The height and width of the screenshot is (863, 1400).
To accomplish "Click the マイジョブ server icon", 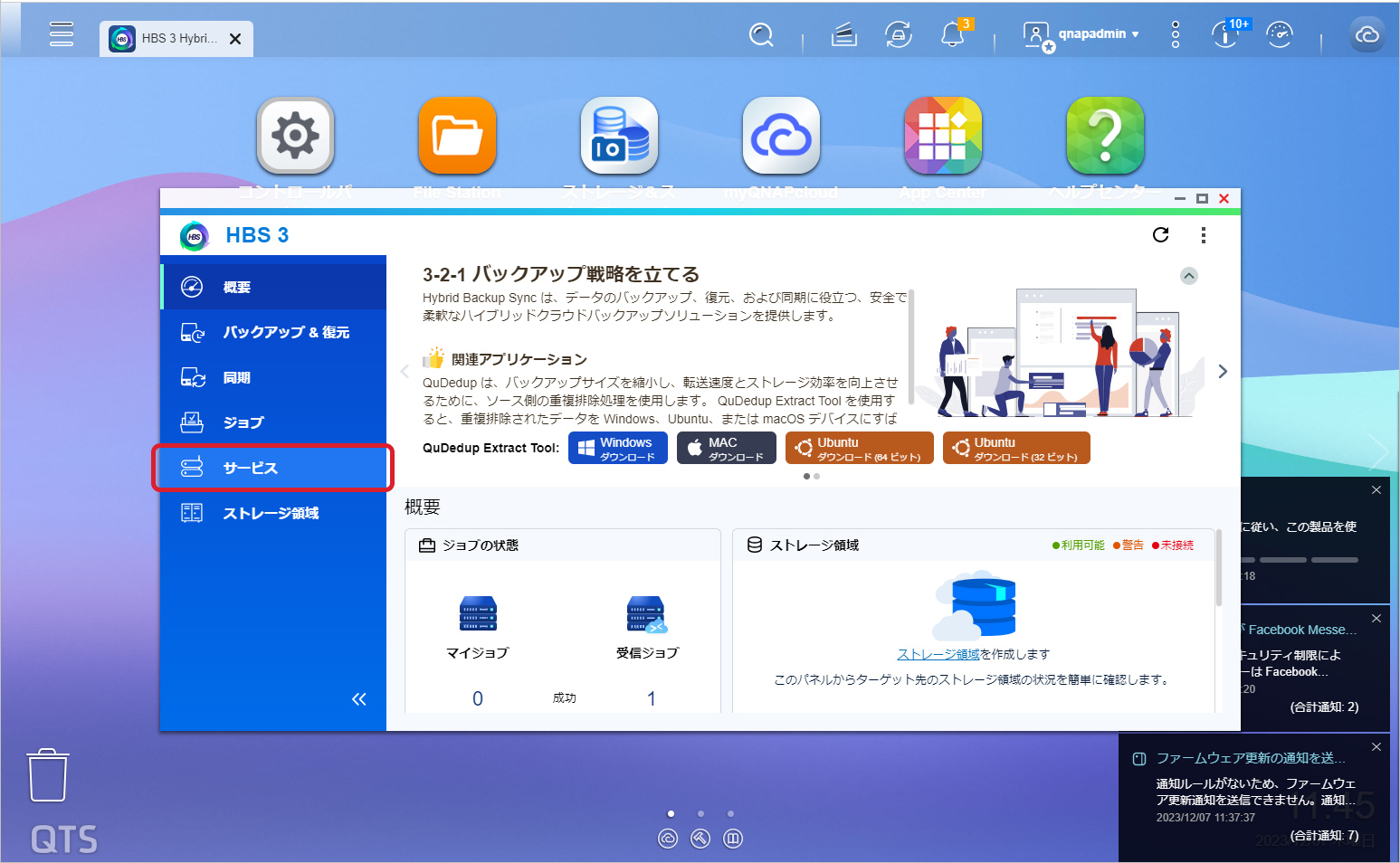I will pos(478,613).
